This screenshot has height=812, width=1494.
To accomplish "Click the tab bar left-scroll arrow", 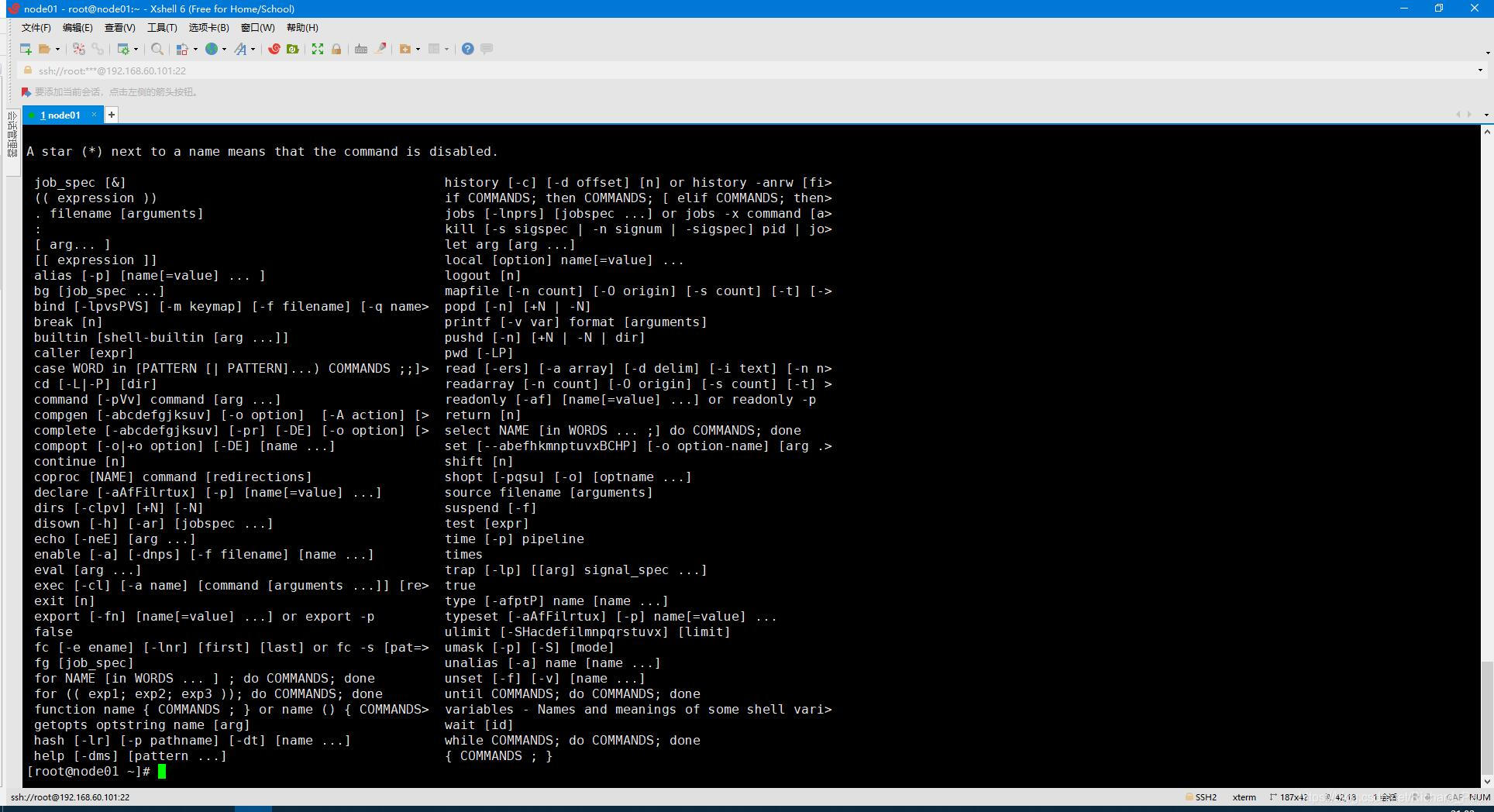I will tap(1458, 115).
